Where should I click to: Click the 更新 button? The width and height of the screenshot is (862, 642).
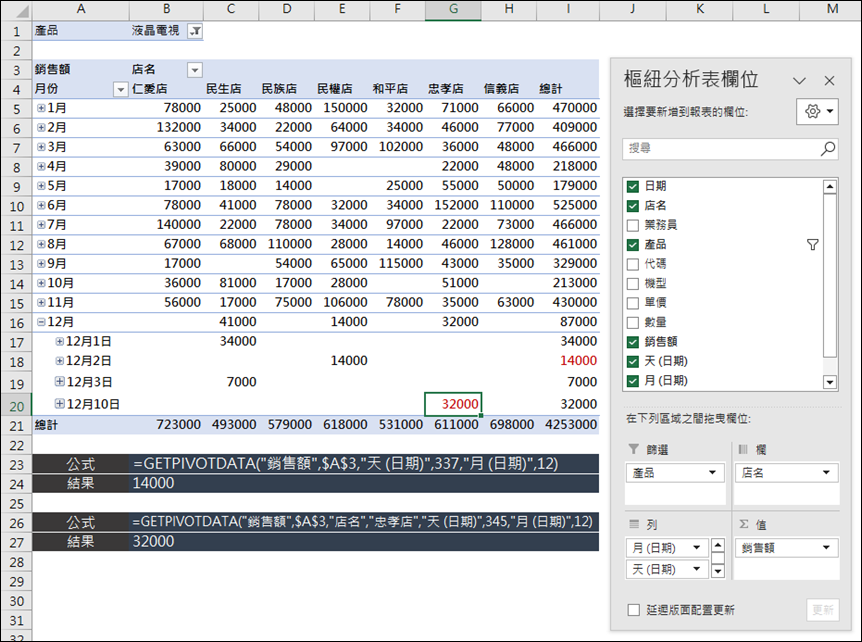pos(822,610)
